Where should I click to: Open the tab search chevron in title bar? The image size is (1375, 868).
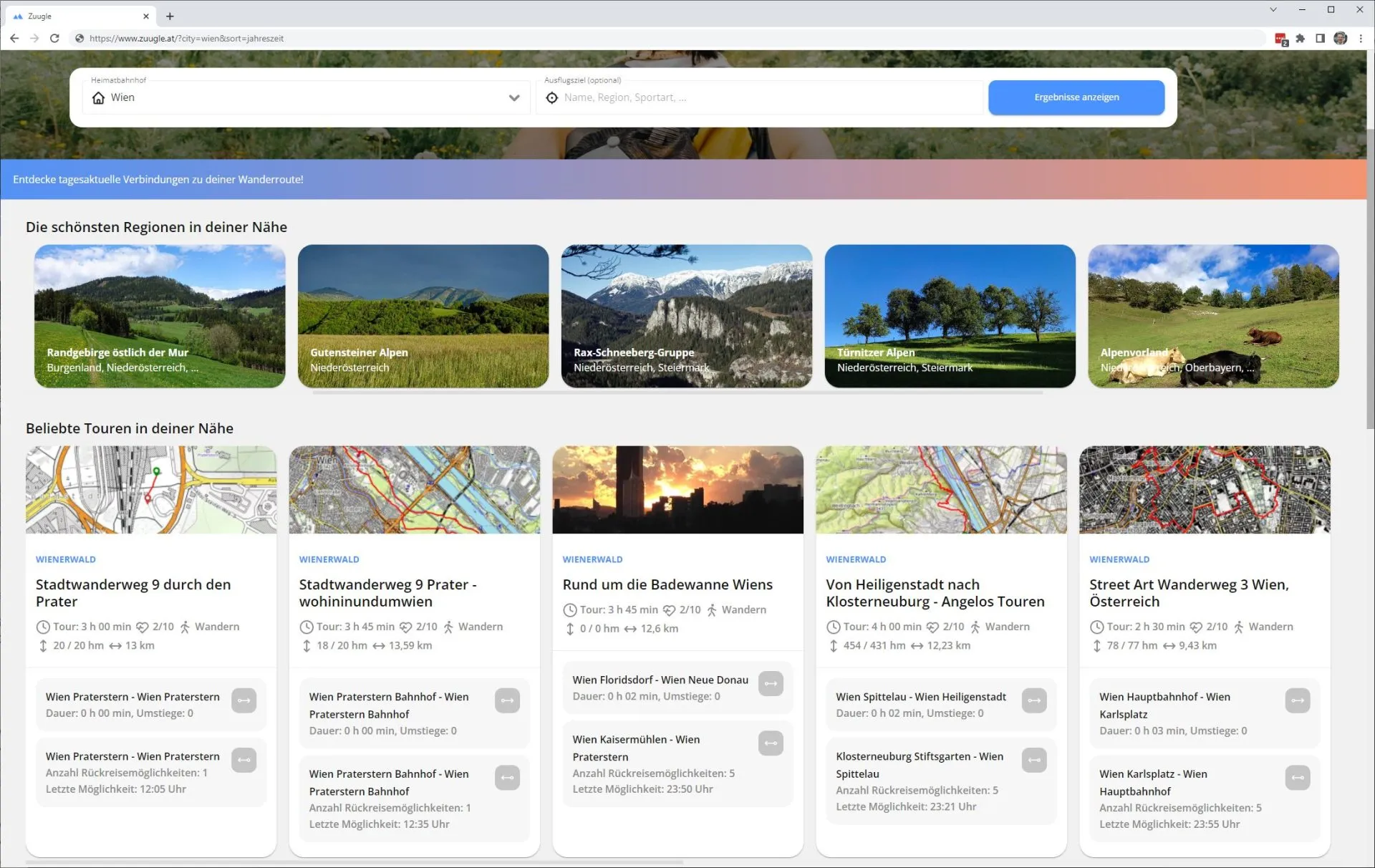point(1273,10)
